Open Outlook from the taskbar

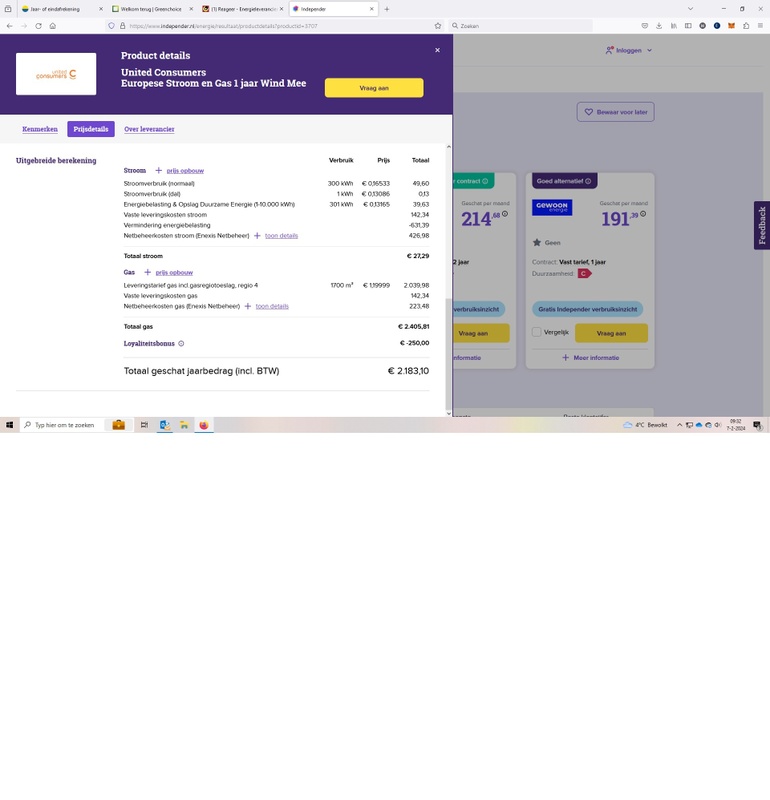point(164,424)
